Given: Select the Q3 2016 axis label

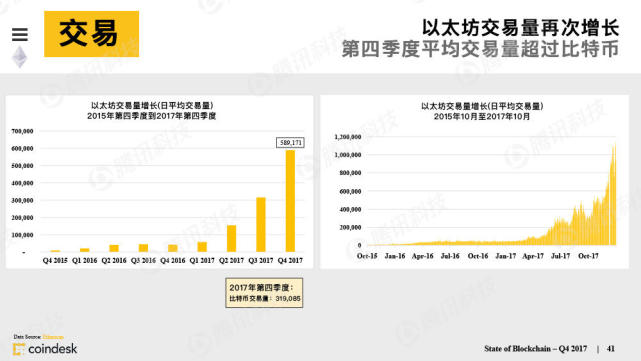Looking at the screenshot, I should coord(143,260).
